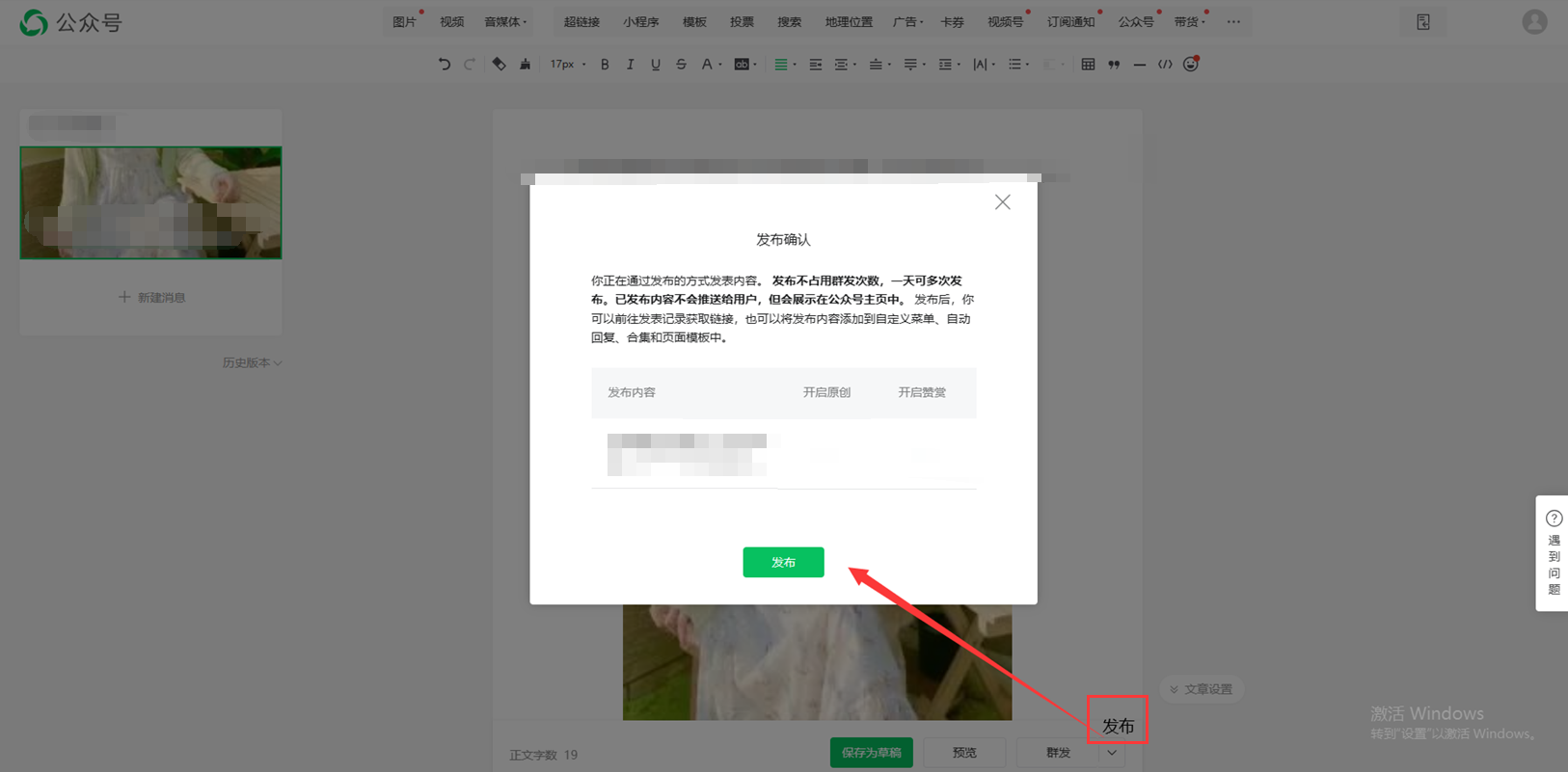The width and height of the screenshot is (1568, 772).
Task: Toggle italic formatting
Action: [x=631, y=65]
